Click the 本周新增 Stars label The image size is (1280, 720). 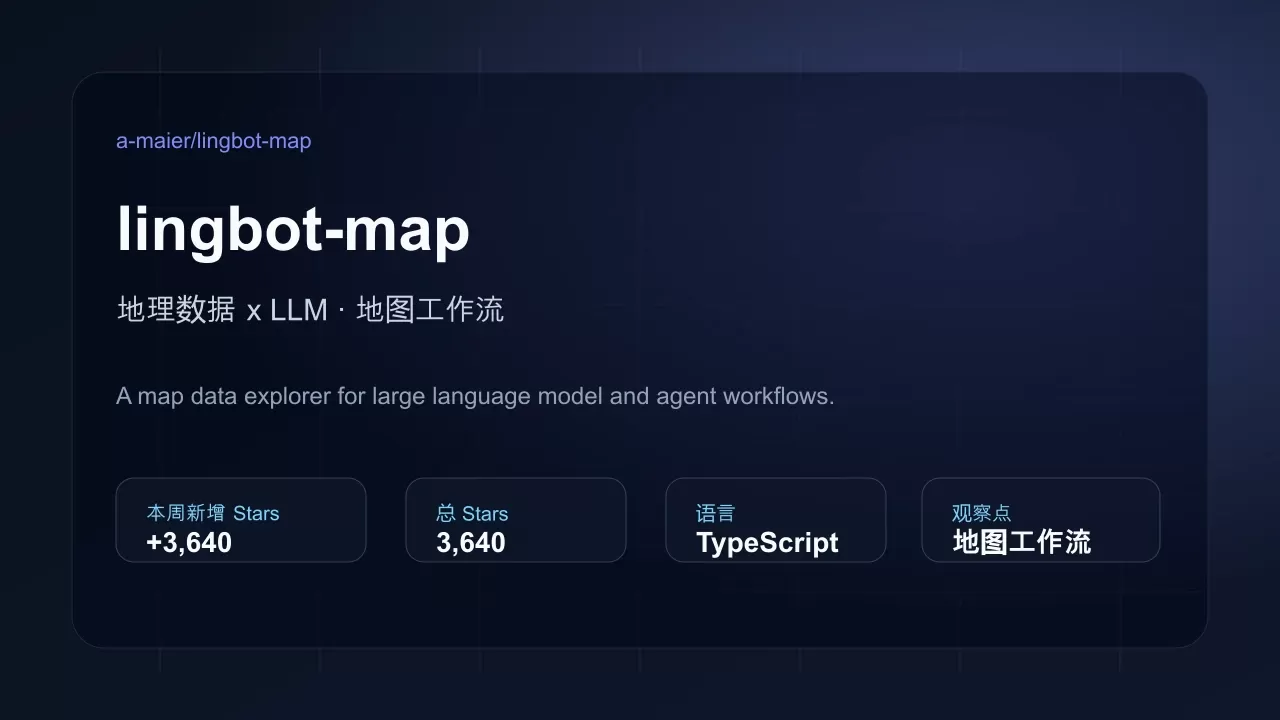(x=213, y=513)
